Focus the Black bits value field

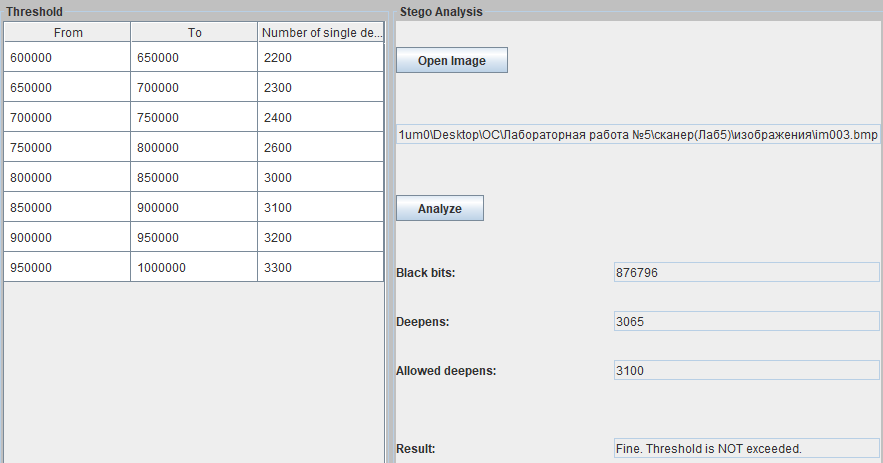(747, 273)
